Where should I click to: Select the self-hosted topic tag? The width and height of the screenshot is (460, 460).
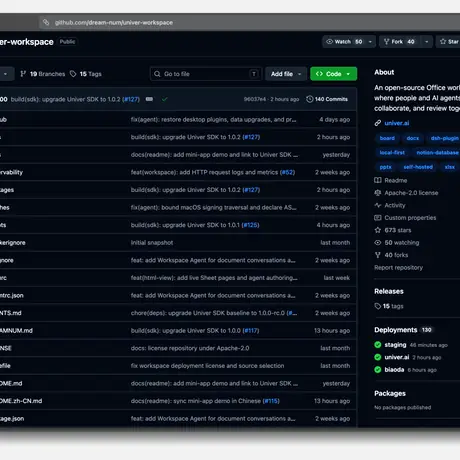point(418,167)
